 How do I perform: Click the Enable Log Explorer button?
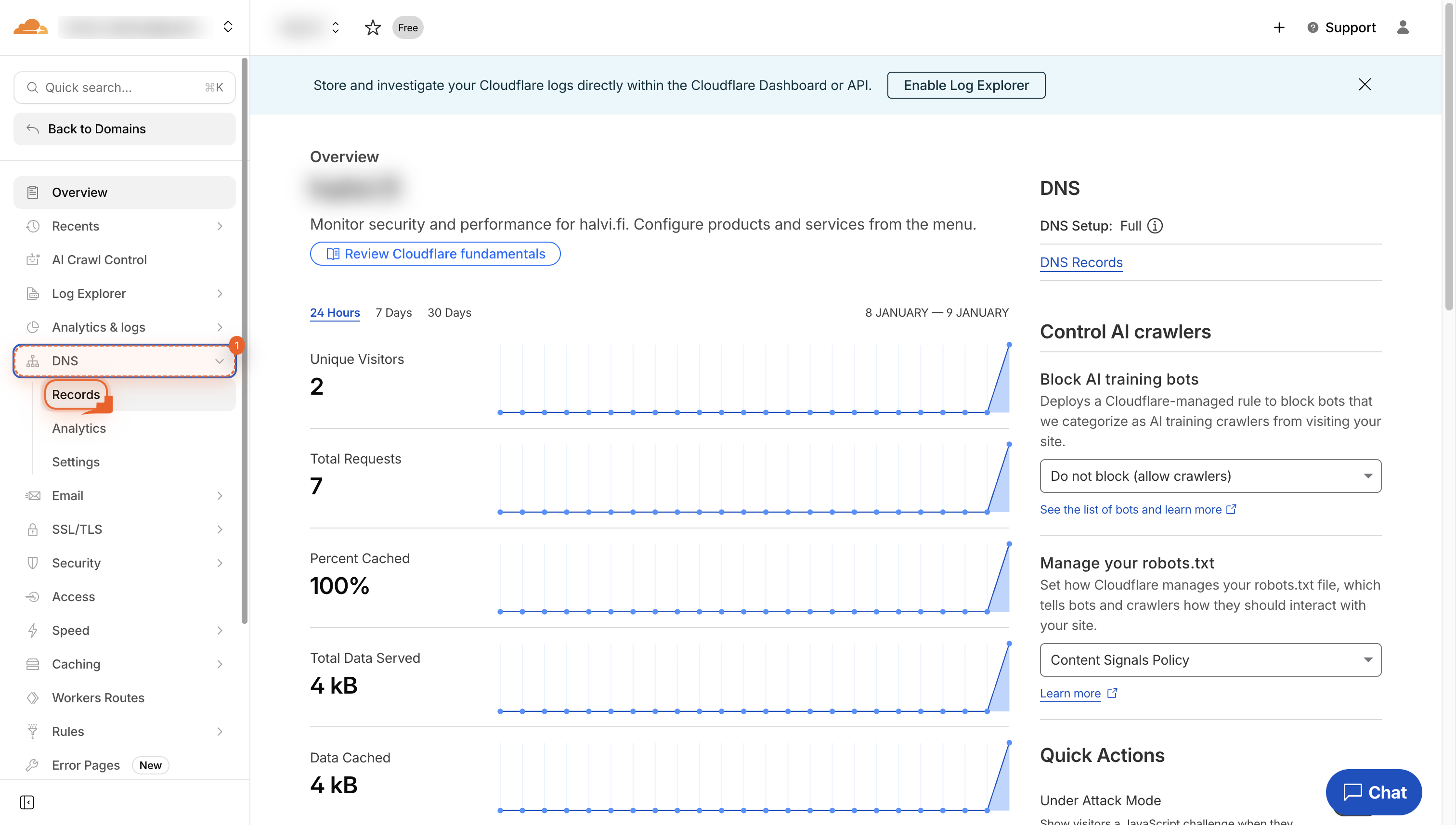(x=966, y=85)
